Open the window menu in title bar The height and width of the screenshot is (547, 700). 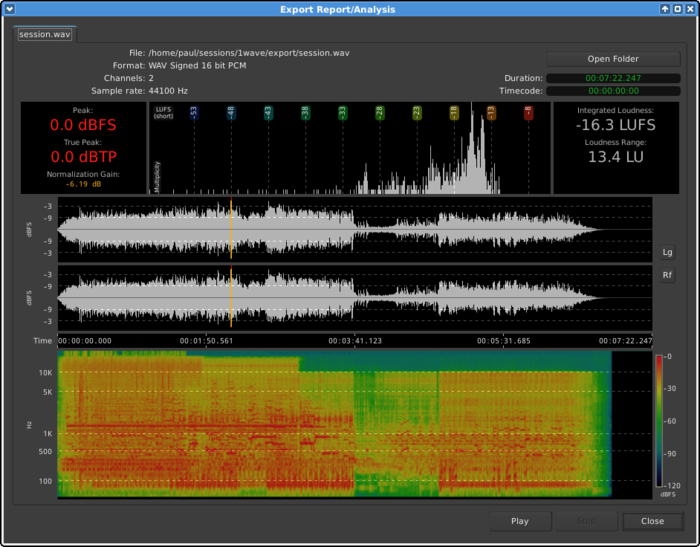coord(9,9)
